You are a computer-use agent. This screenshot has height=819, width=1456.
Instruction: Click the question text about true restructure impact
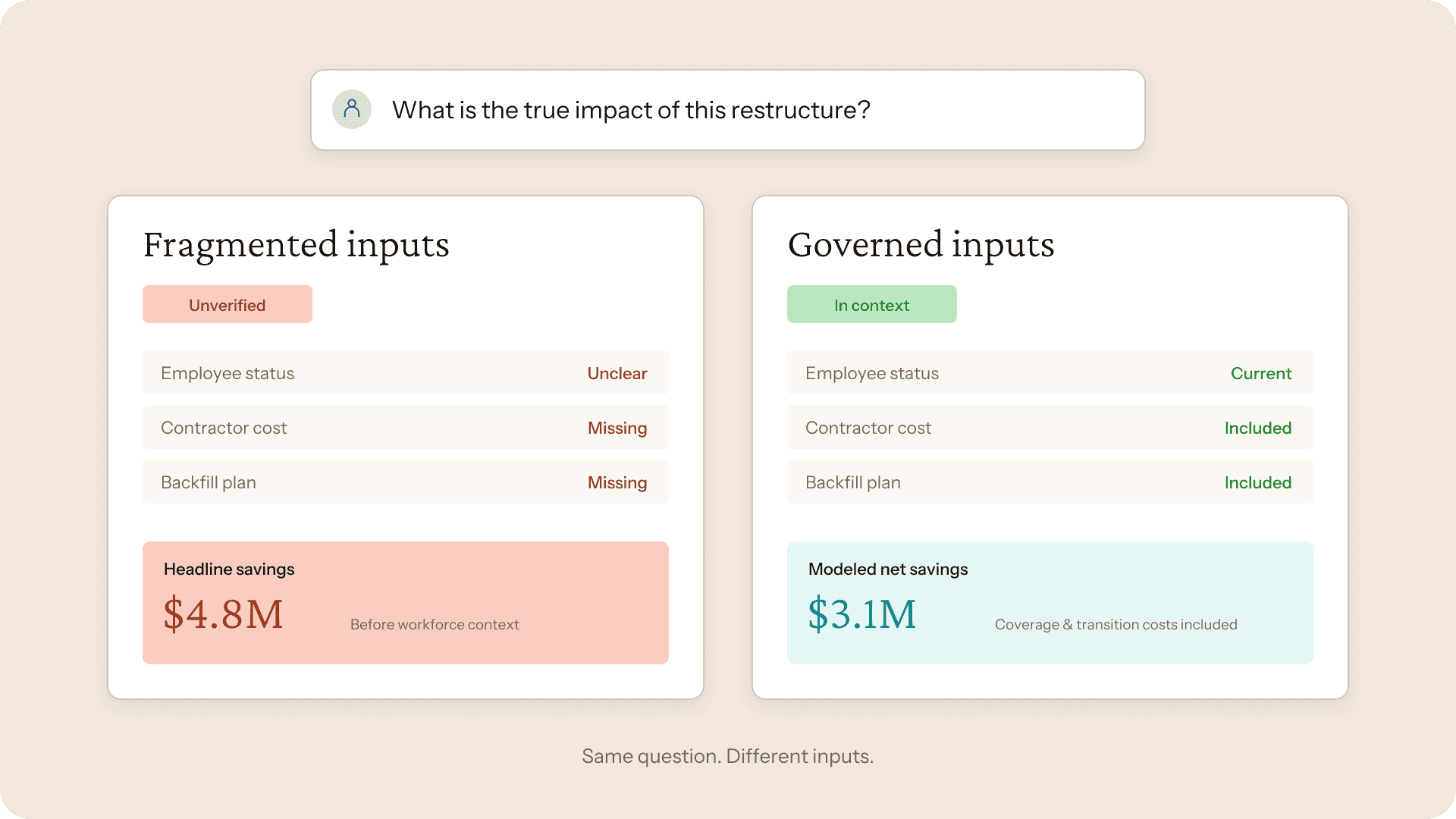[x=631, y=110]
